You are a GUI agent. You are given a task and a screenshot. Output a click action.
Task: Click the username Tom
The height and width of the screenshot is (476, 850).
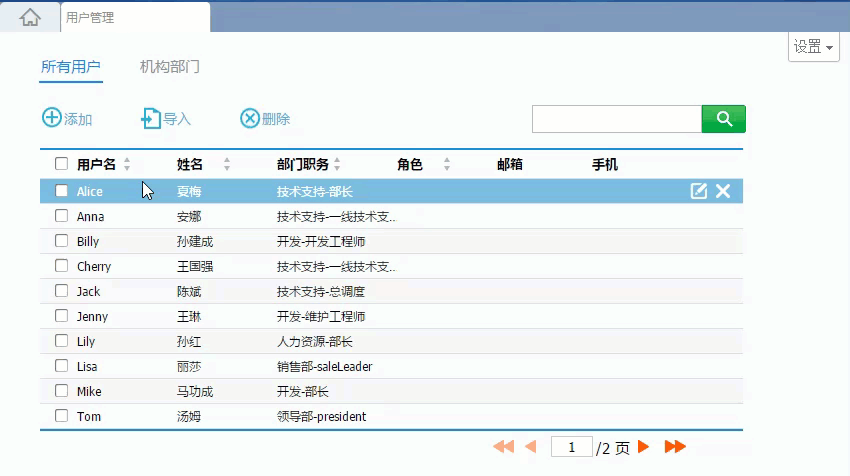(x=89, y=416)
